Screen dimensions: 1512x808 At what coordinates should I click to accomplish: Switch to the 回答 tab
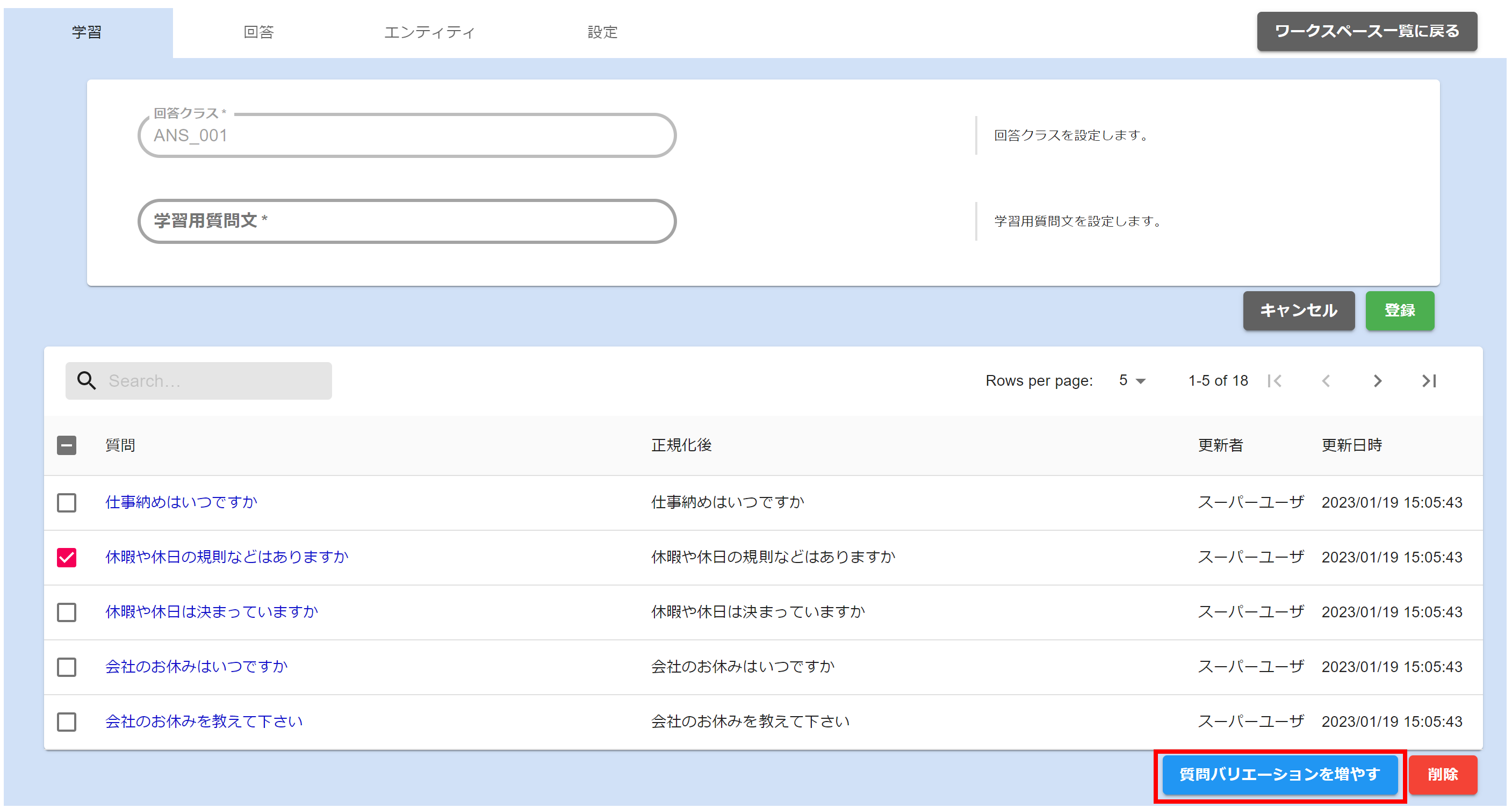point(259,32)
